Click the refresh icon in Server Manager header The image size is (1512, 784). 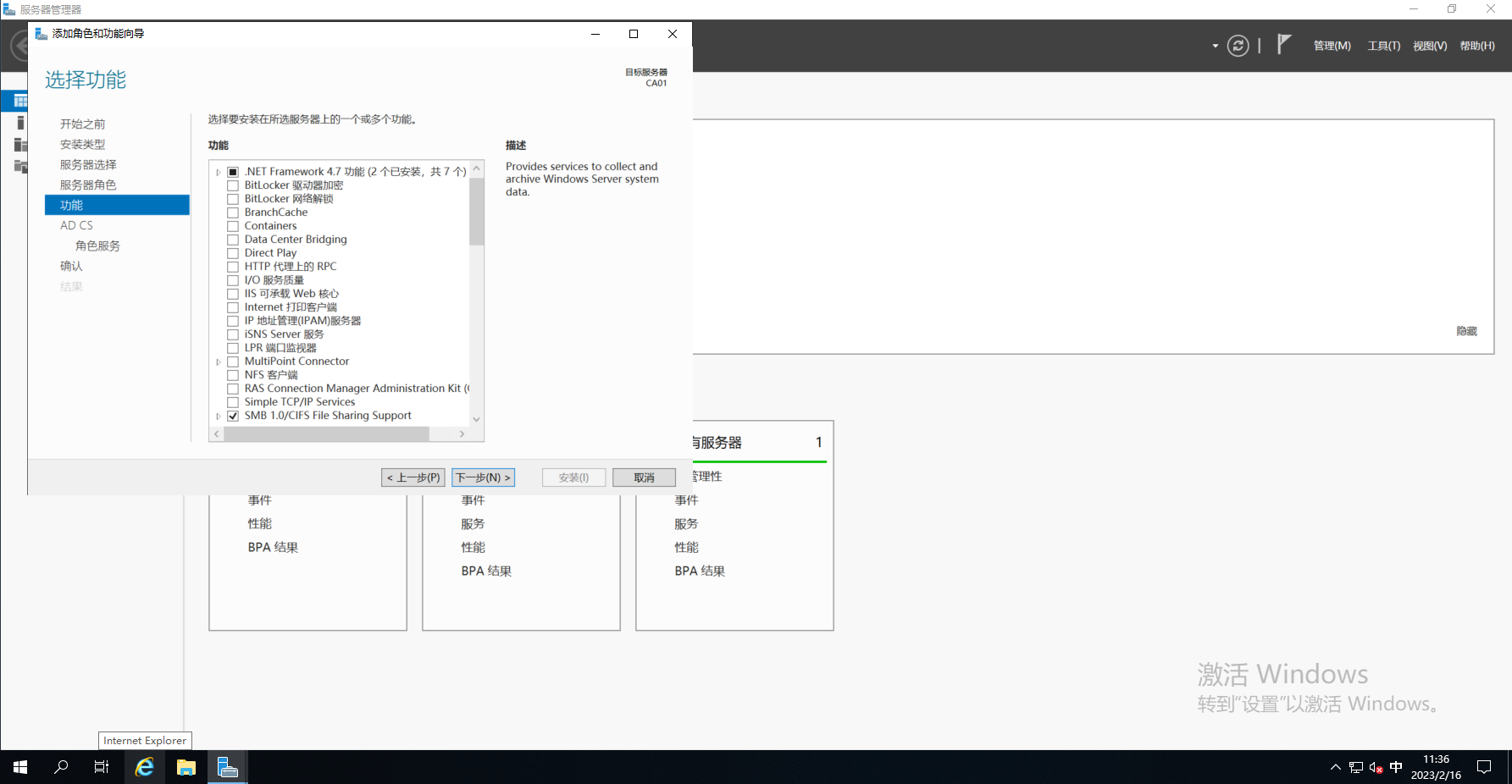tap(1238, 46)
